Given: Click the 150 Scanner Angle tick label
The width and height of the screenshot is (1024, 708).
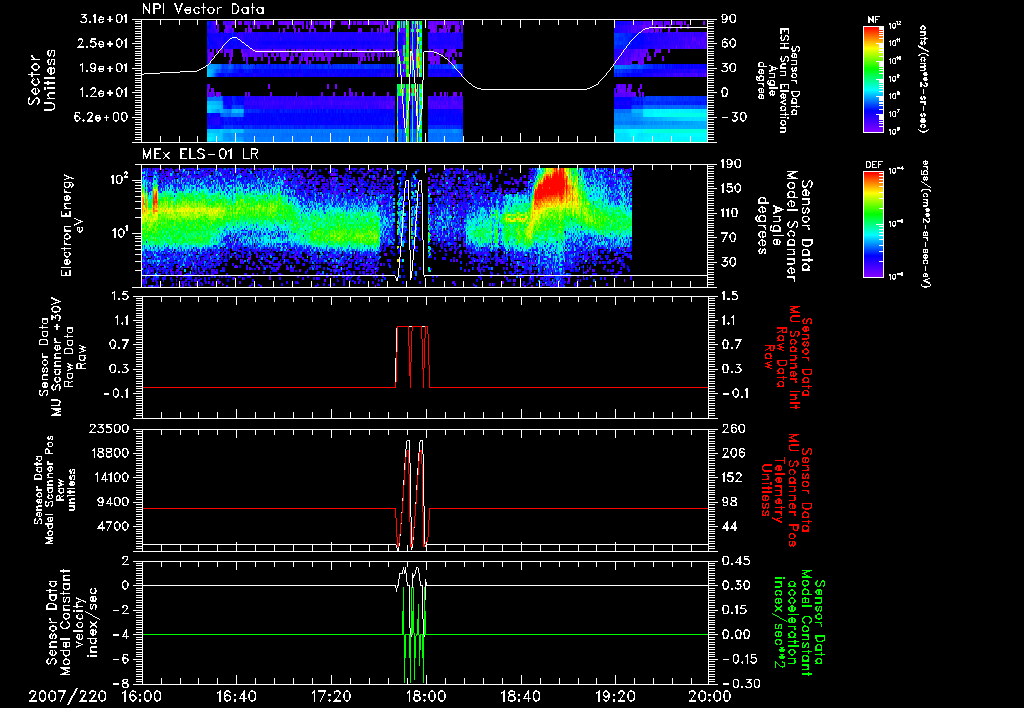Looking at the screenshot, I should [730, 188].
